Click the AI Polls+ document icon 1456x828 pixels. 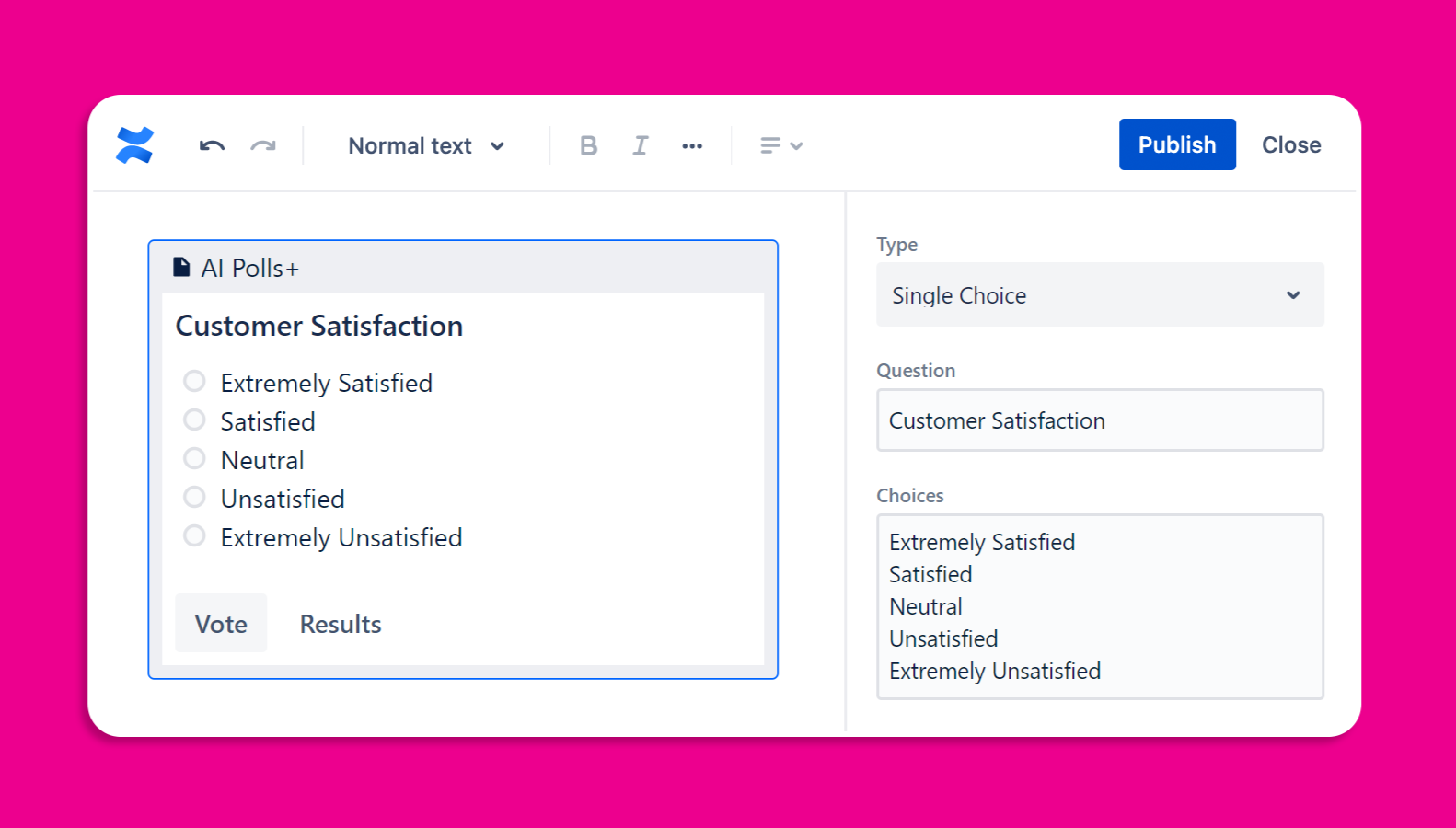pyautogui.click(x=182, y=268)
